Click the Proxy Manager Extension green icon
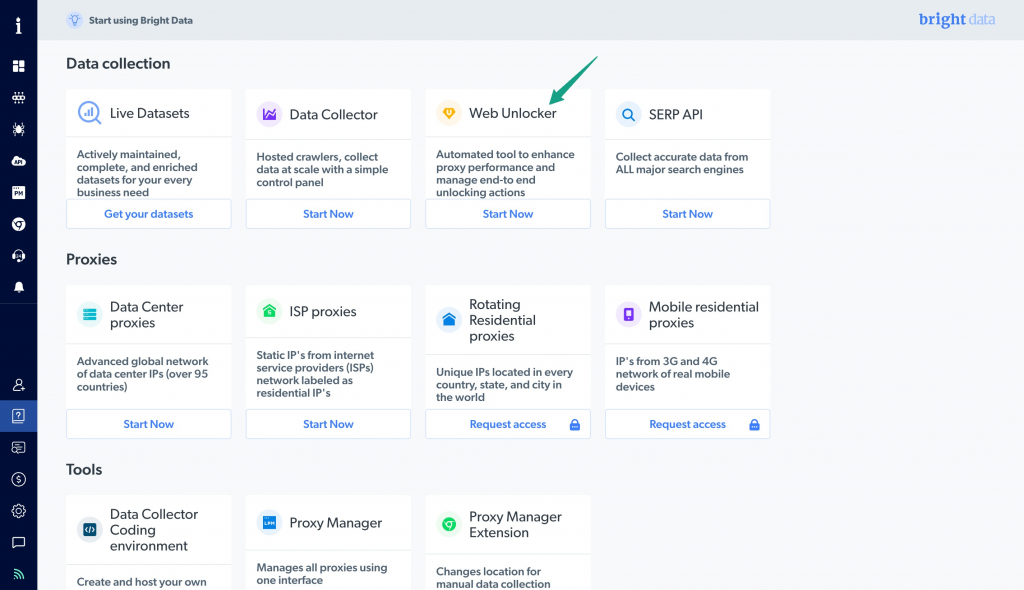 pyautogui.click(x=449, y=524)
